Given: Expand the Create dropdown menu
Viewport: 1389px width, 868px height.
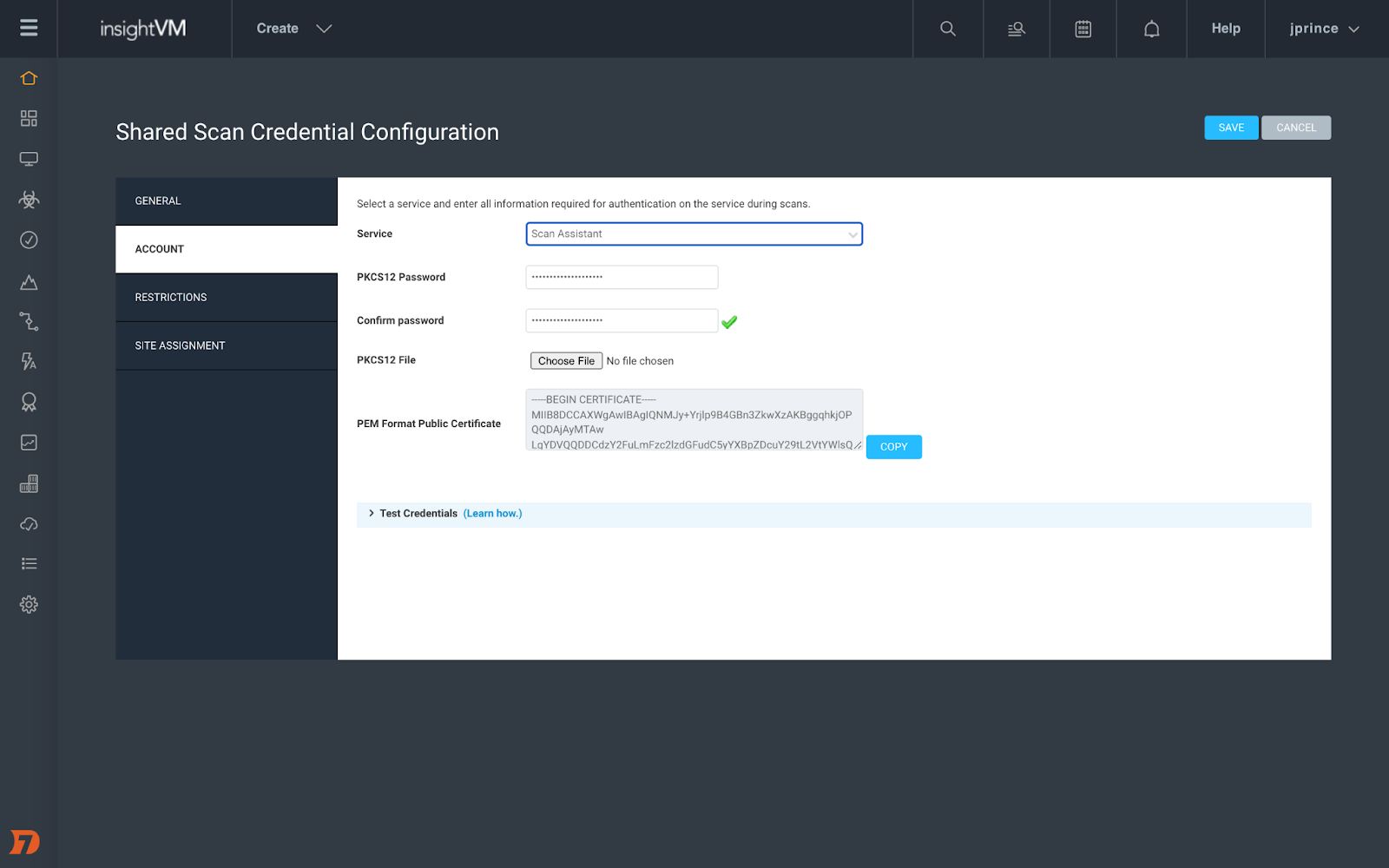Looking at the screenshot, I should tap(293, 29).
